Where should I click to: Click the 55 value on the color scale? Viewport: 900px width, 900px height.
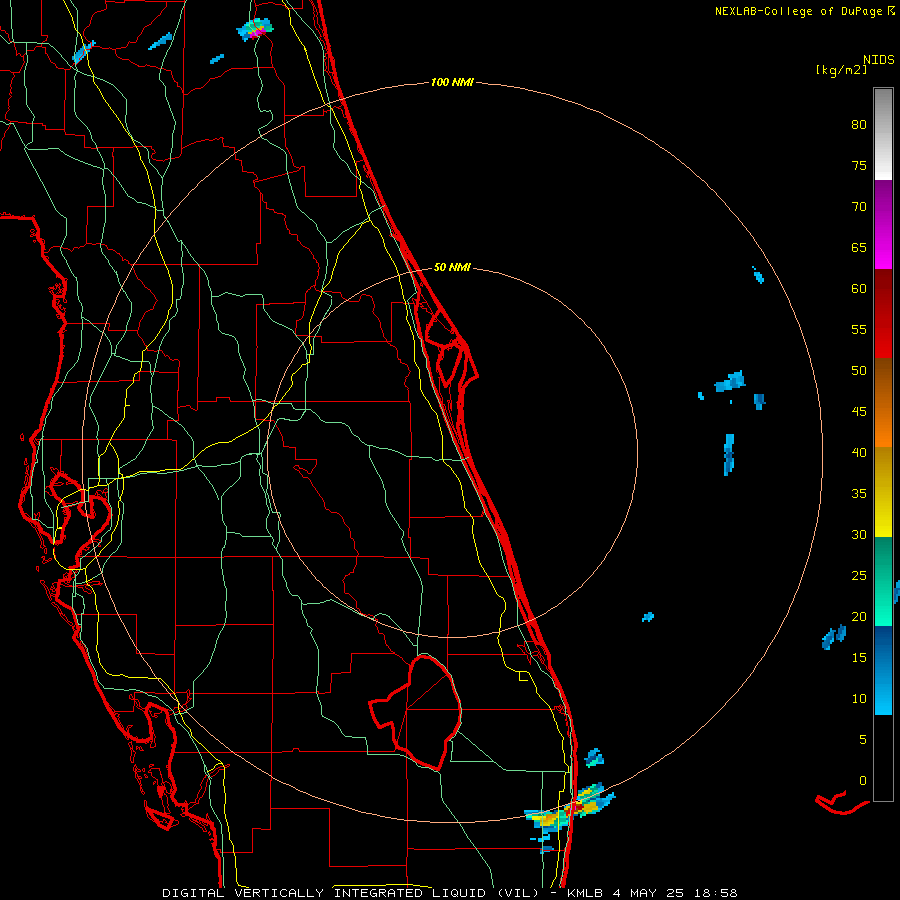(859, 329)
